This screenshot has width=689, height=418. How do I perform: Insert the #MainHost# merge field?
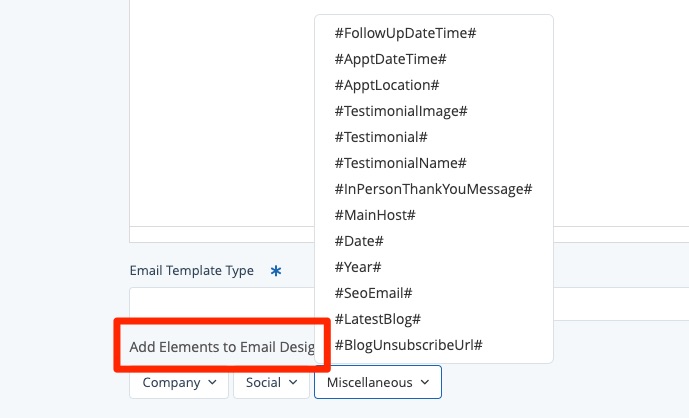click(x=374, y=215)
